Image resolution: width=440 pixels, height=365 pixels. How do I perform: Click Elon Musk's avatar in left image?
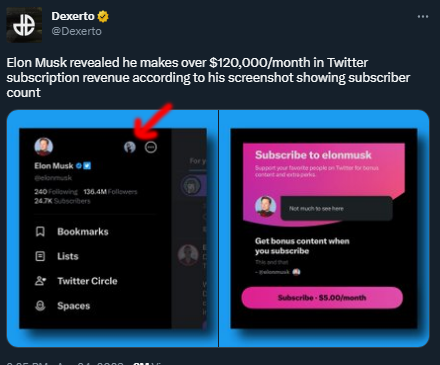click(x=44, y=146)
